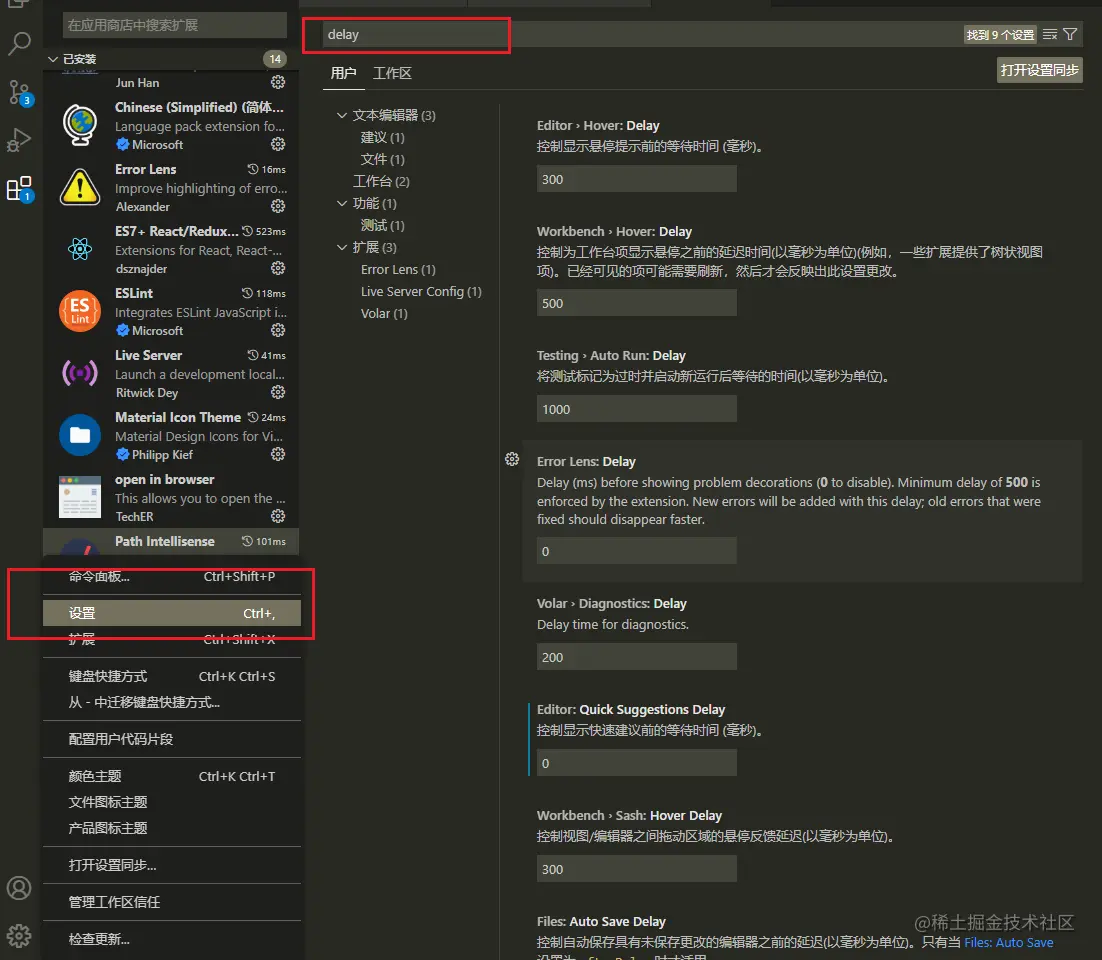The height and width of the screenshot is (960, 1102).
Task: Click the Volar Diagnostics Delay value 200
Action: tap(637, 657)
